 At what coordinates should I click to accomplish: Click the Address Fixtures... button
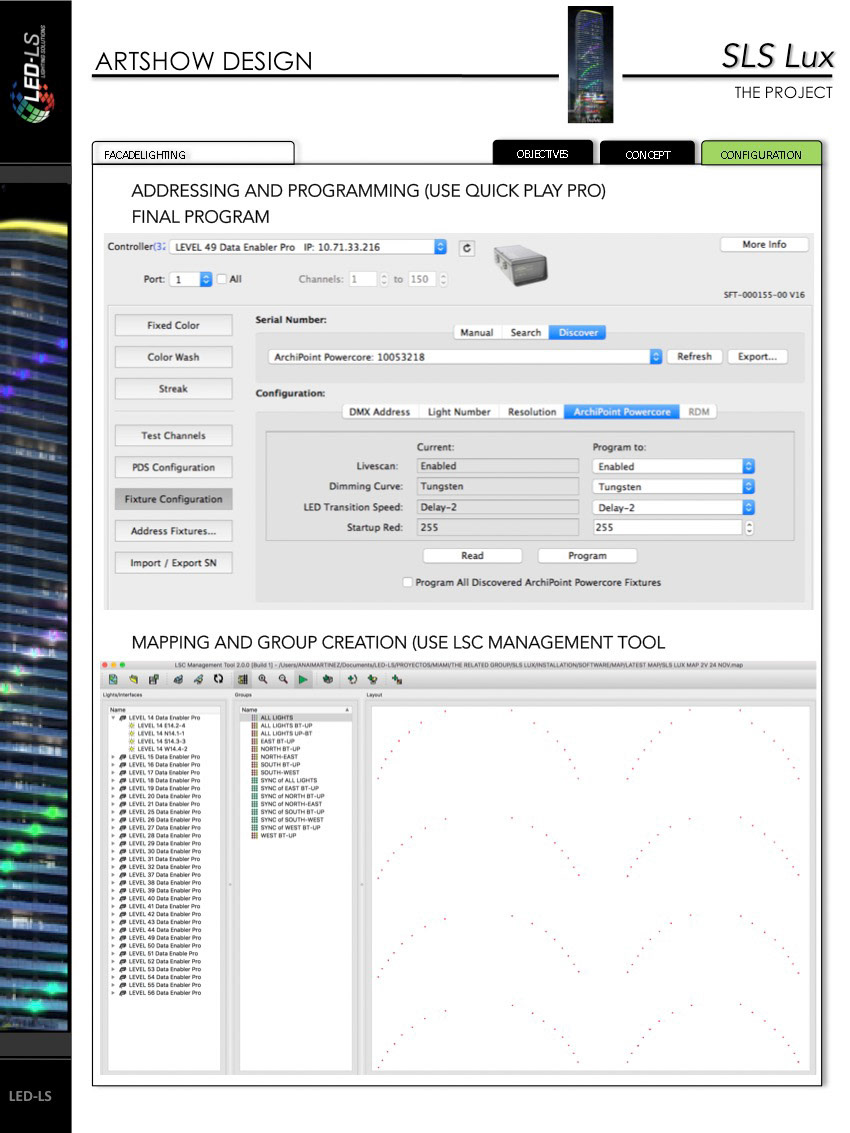pyautogui.click(x=173, y=531)
